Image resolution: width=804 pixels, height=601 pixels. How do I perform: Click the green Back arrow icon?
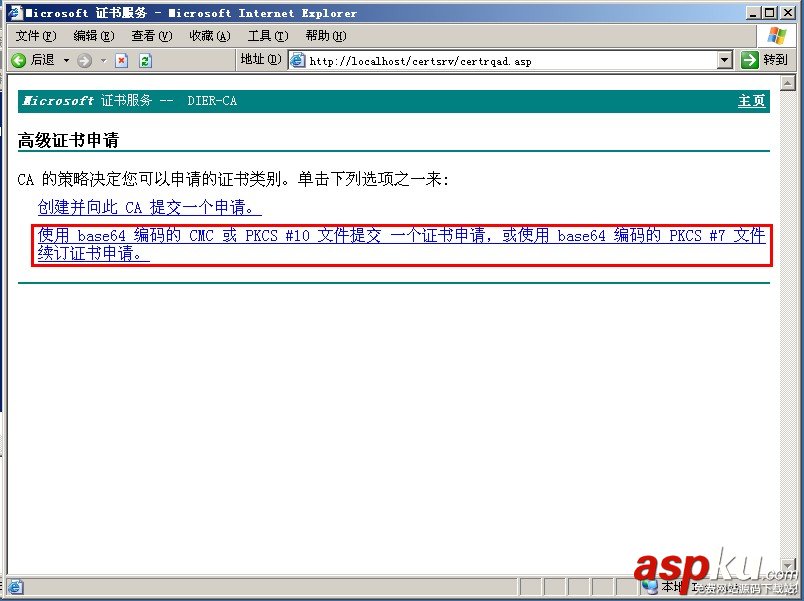pos(18,61)
